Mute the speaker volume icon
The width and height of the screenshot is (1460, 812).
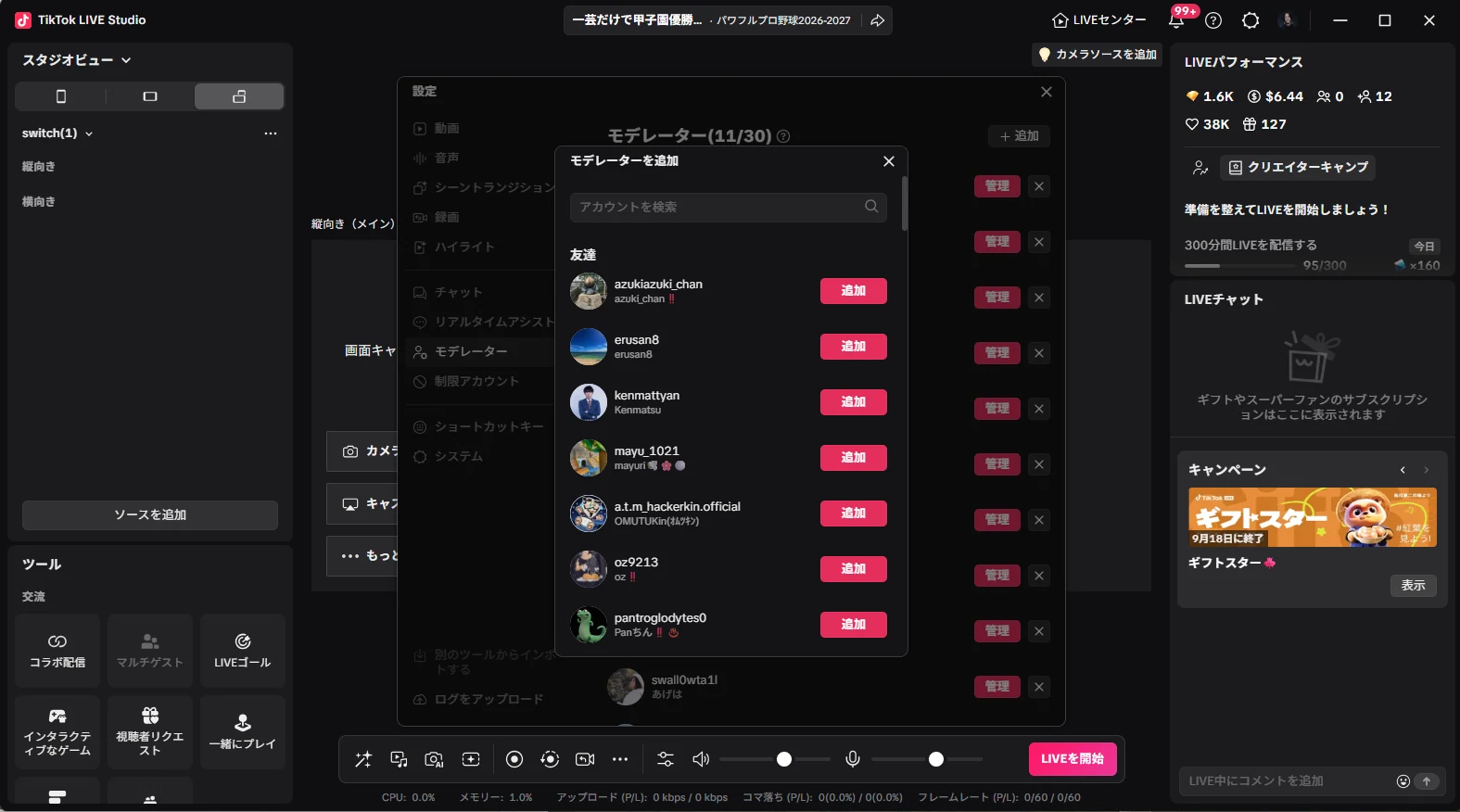(701, 759)
